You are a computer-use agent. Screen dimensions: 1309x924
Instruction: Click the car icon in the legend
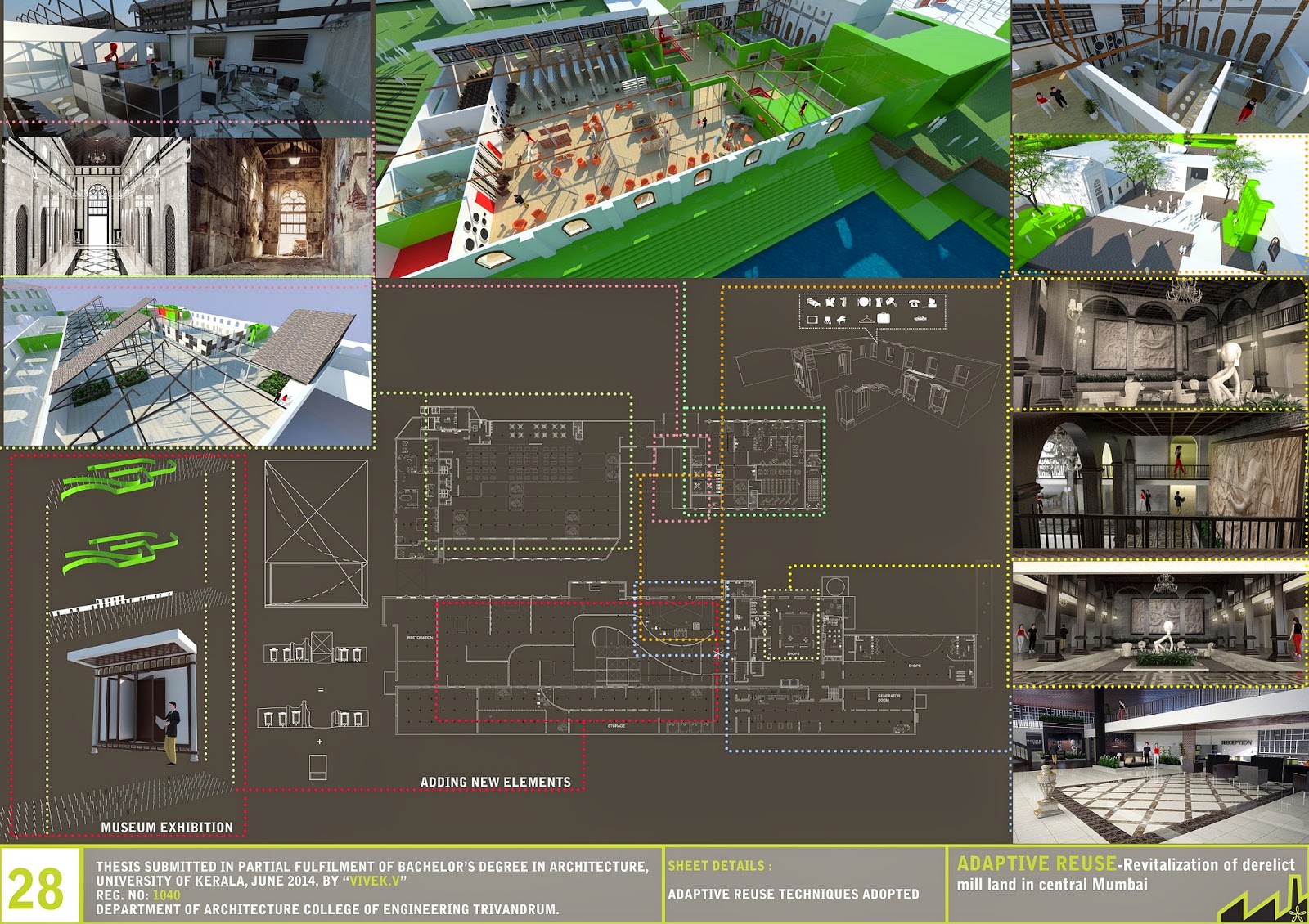(x=920, y=318)
